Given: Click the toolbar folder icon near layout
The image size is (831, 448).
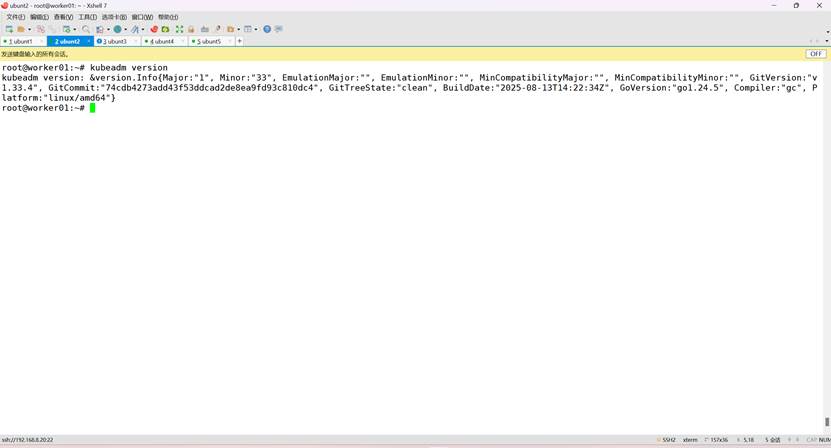Looking at the screenshot, I should pyautogui.click(x=231, y=29).
